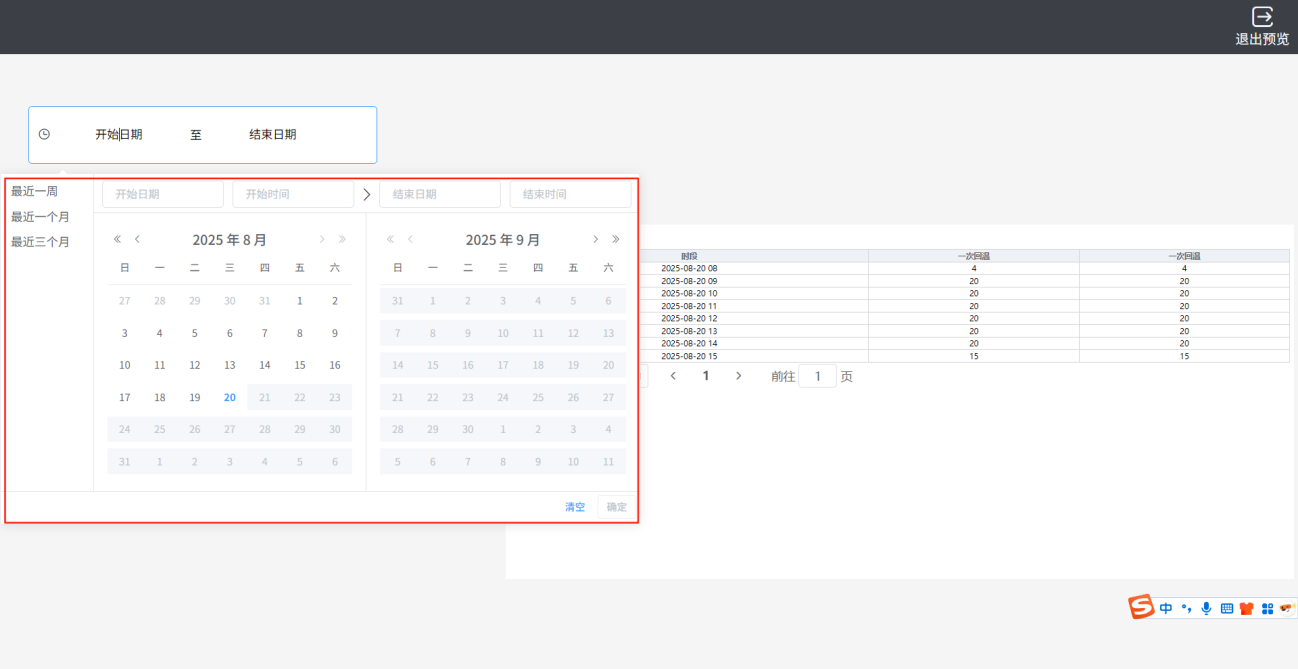
Task: Go to next year in September 2025 panel
Action: tap(616, 239)
